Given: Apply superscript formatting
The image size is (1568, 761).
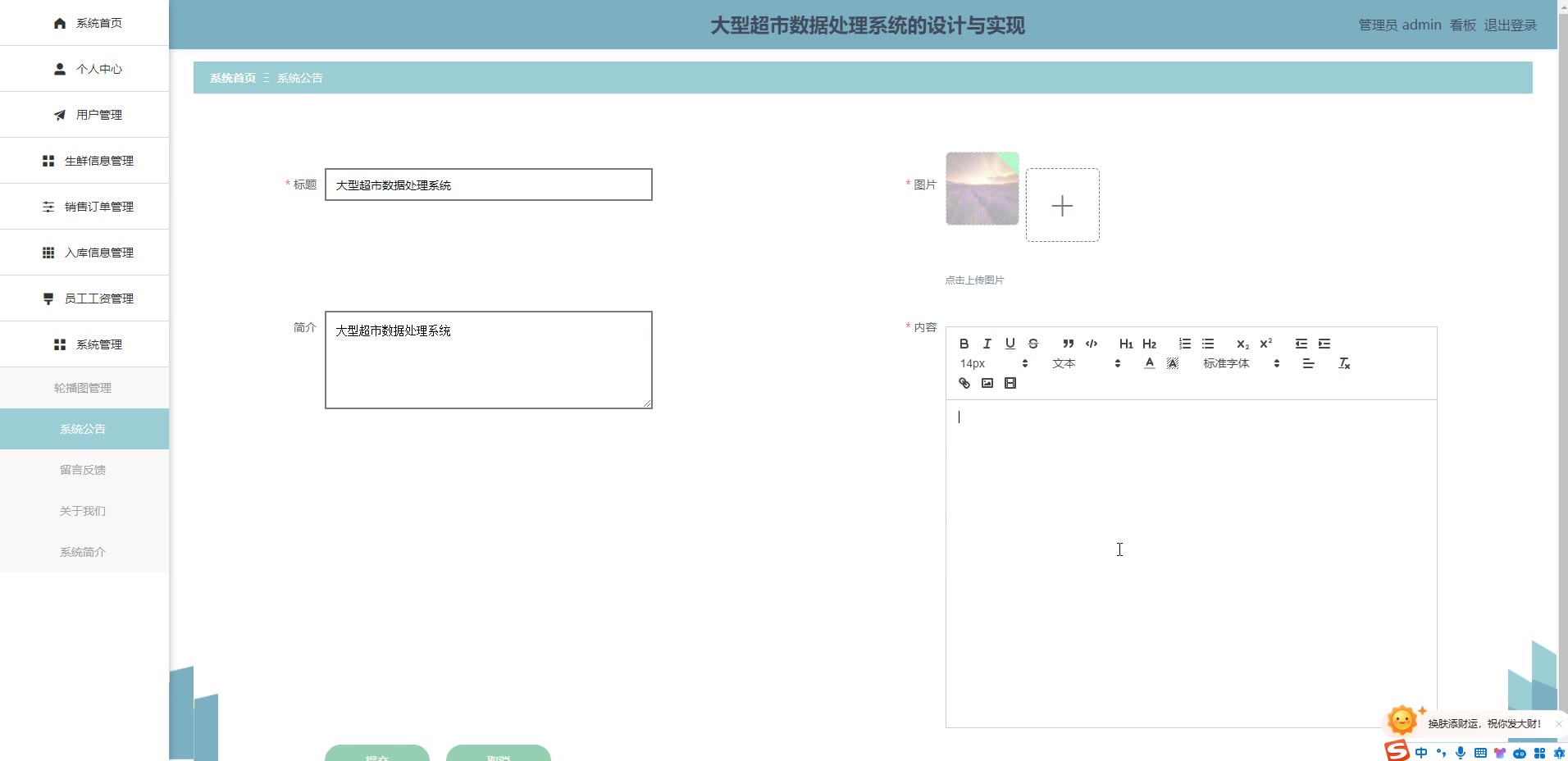Looking at the screenshot, I should [1266, 344].
